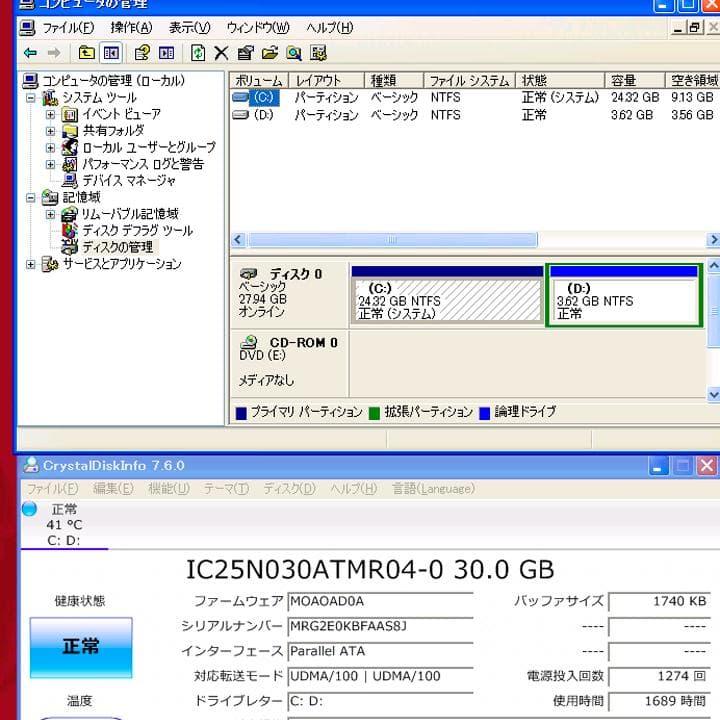
Task: Click the left arrow of the horizontal scrollbar
Action: pyautogui.click(x=238, y=240)
